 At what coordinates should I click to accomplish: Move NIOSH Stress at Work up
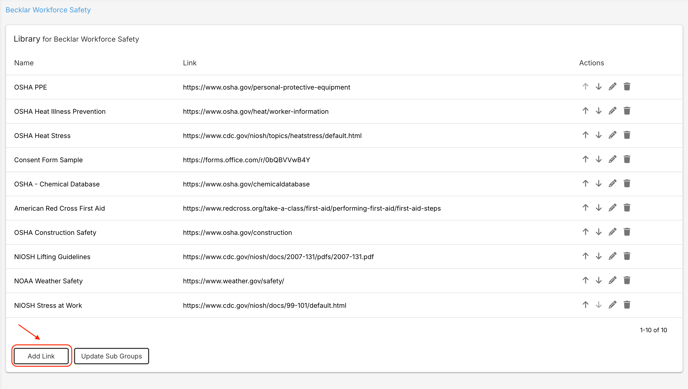pos(585,305)
